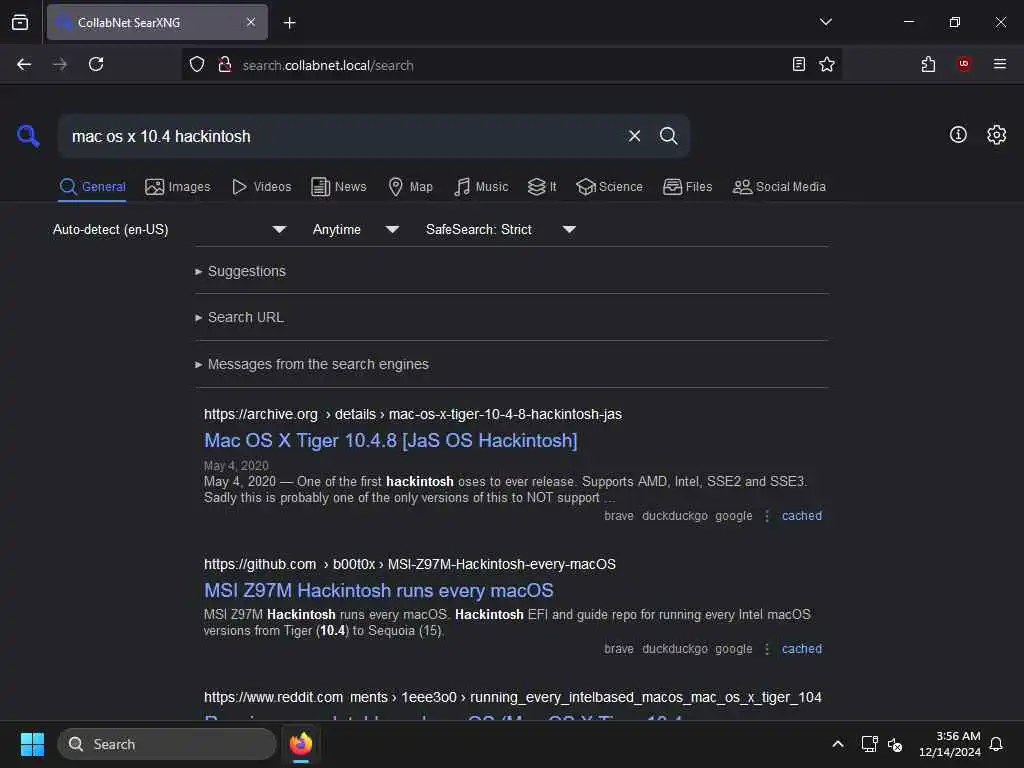Switch to the Files category
The image size is (1024, 768).
687,187
